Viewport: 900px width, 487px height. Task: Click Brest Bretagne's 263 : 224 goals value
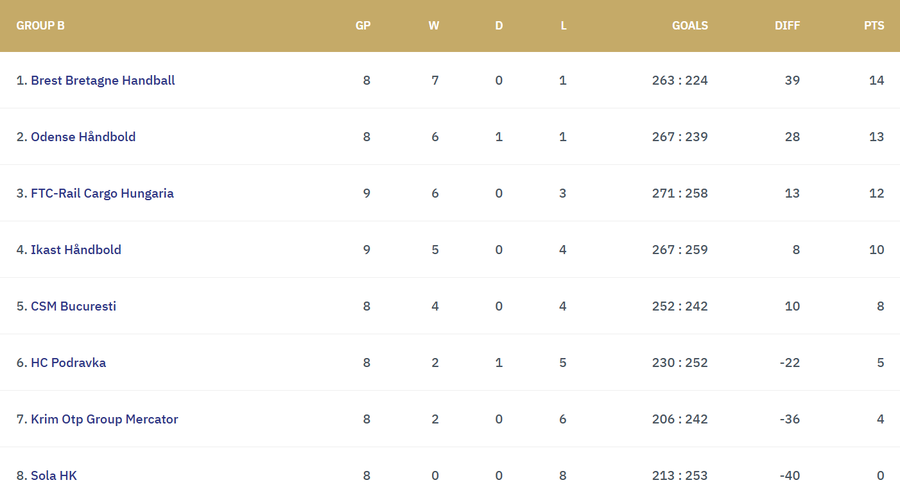[x=679, y=80]
